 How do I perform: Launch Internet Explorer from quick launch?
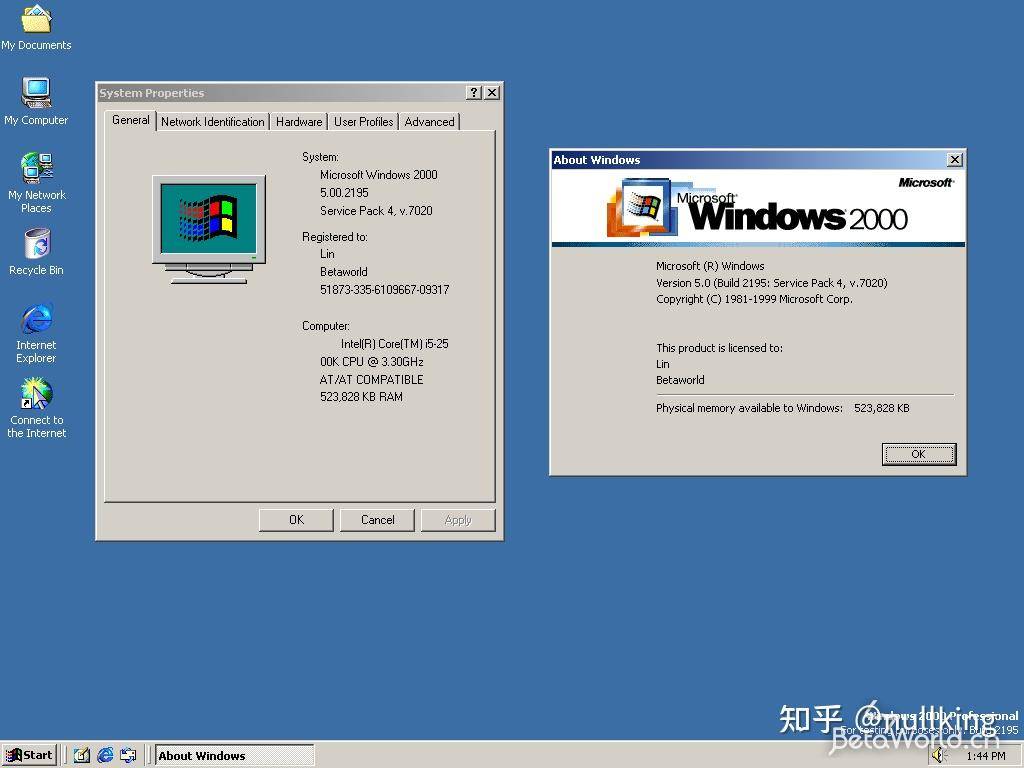[105, 755]
